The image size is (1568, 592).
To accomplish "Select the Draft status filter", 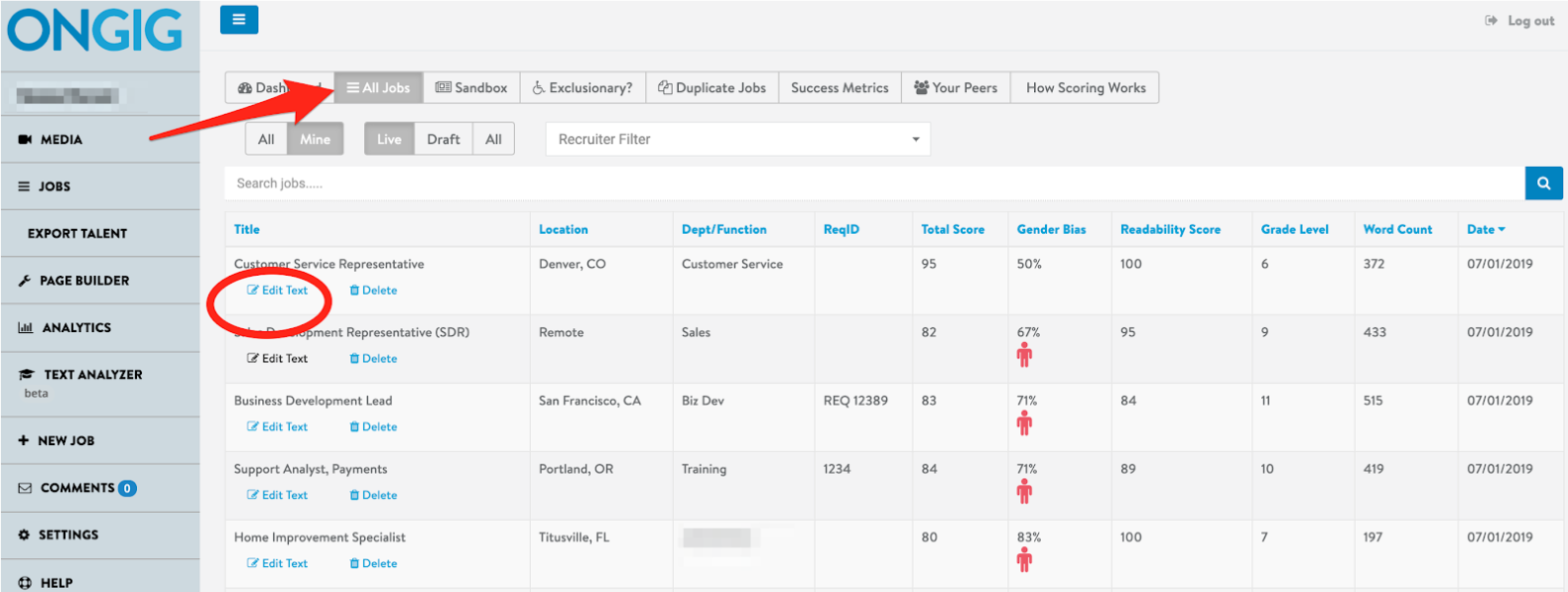I will [444, 139].
